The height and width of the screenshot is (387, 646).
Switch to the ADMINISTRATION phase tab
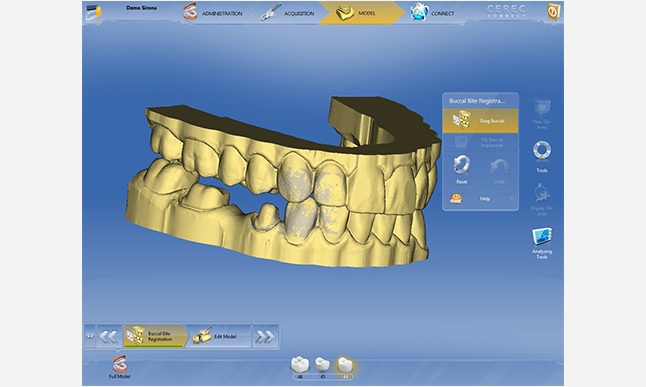point(213,13)
